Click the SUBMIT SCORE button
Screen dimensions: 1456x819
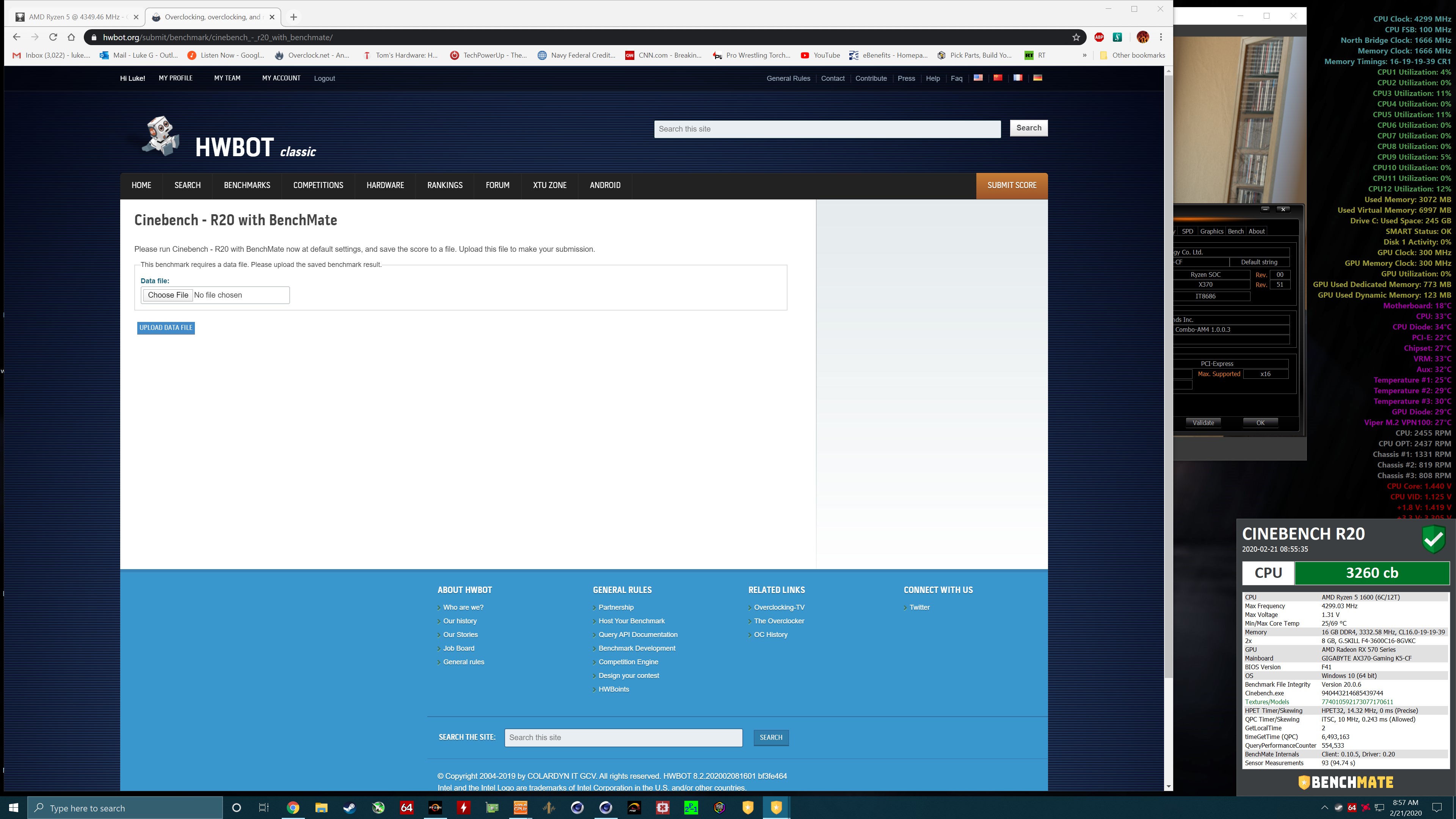tap(1012, 185)
